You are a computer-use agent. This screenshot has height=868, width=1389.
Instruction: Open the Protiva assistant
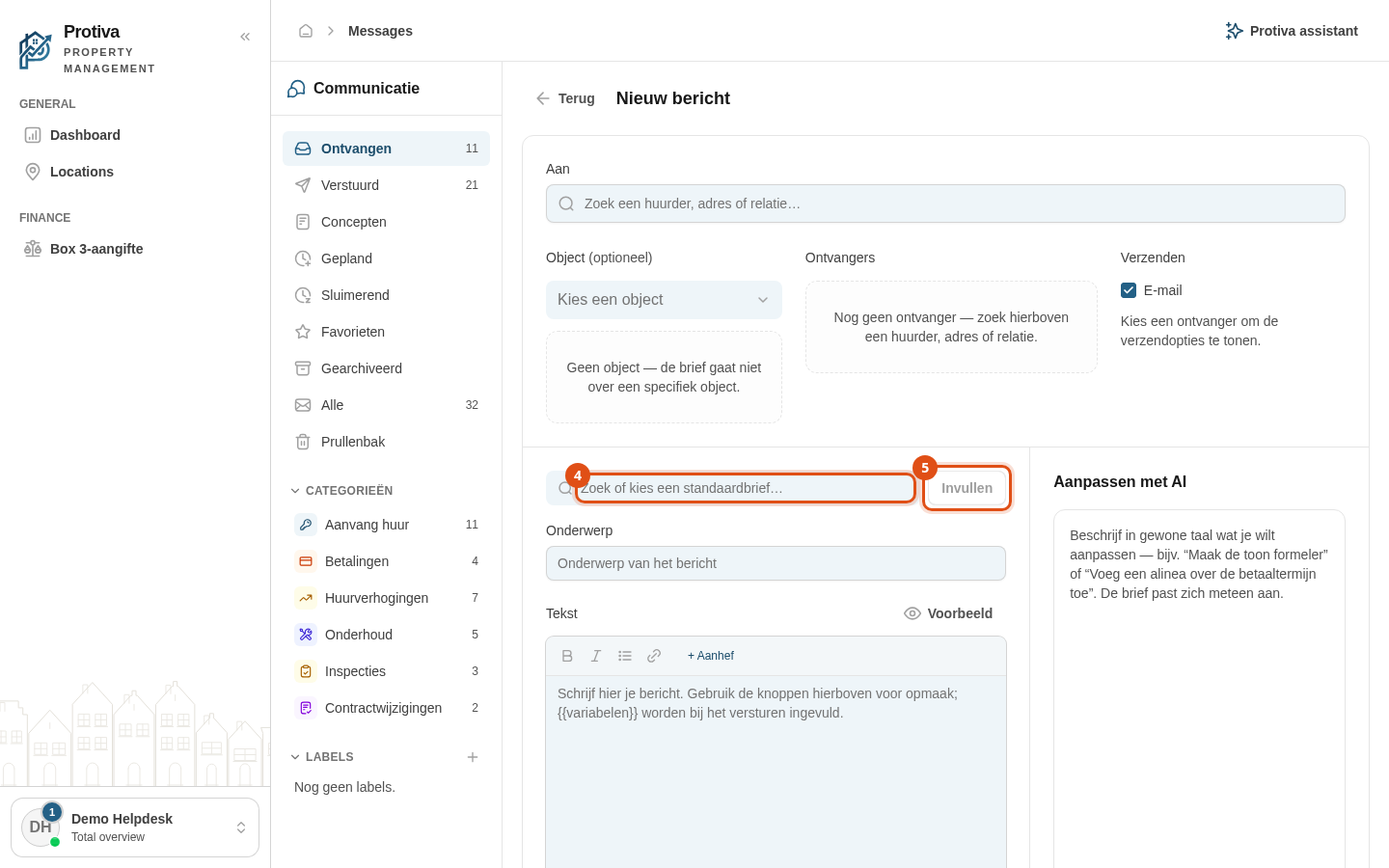point(1292,31)
